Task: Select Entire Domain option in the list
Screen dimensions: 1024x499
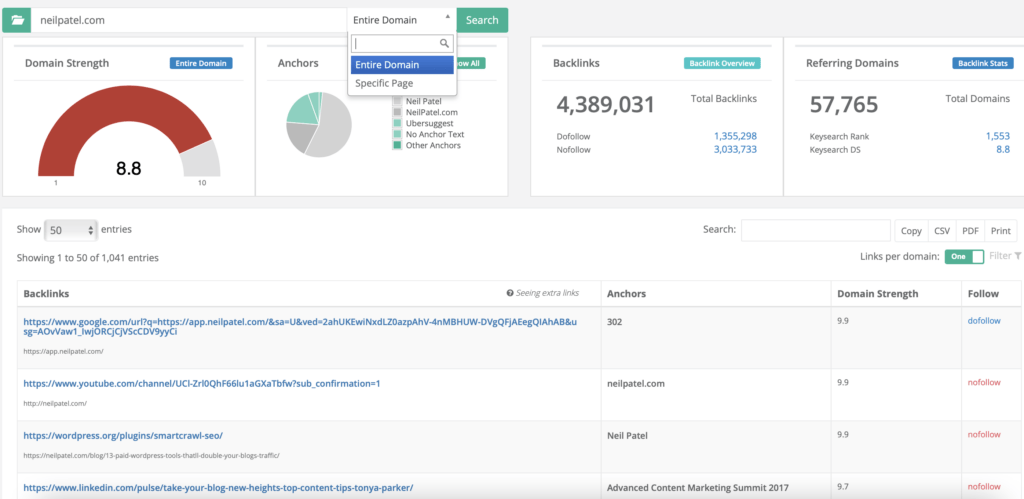Action: [x=402, y=65]
